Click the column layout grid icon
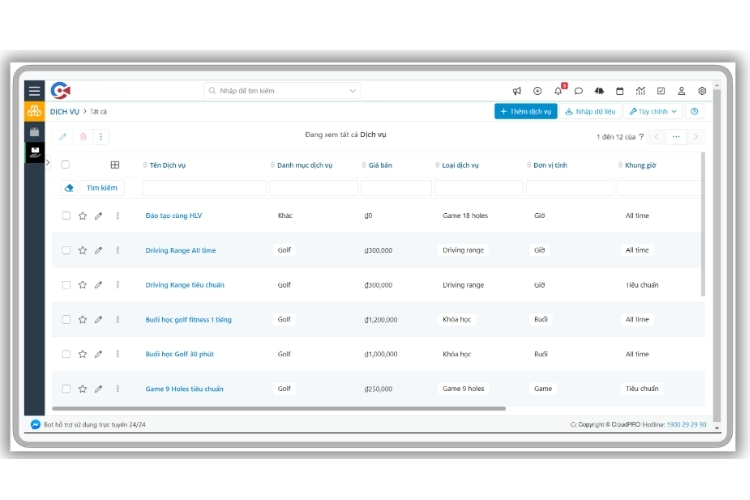Image resolution: width=750 pixels, height=500 pixels. (x=114, y=165)
